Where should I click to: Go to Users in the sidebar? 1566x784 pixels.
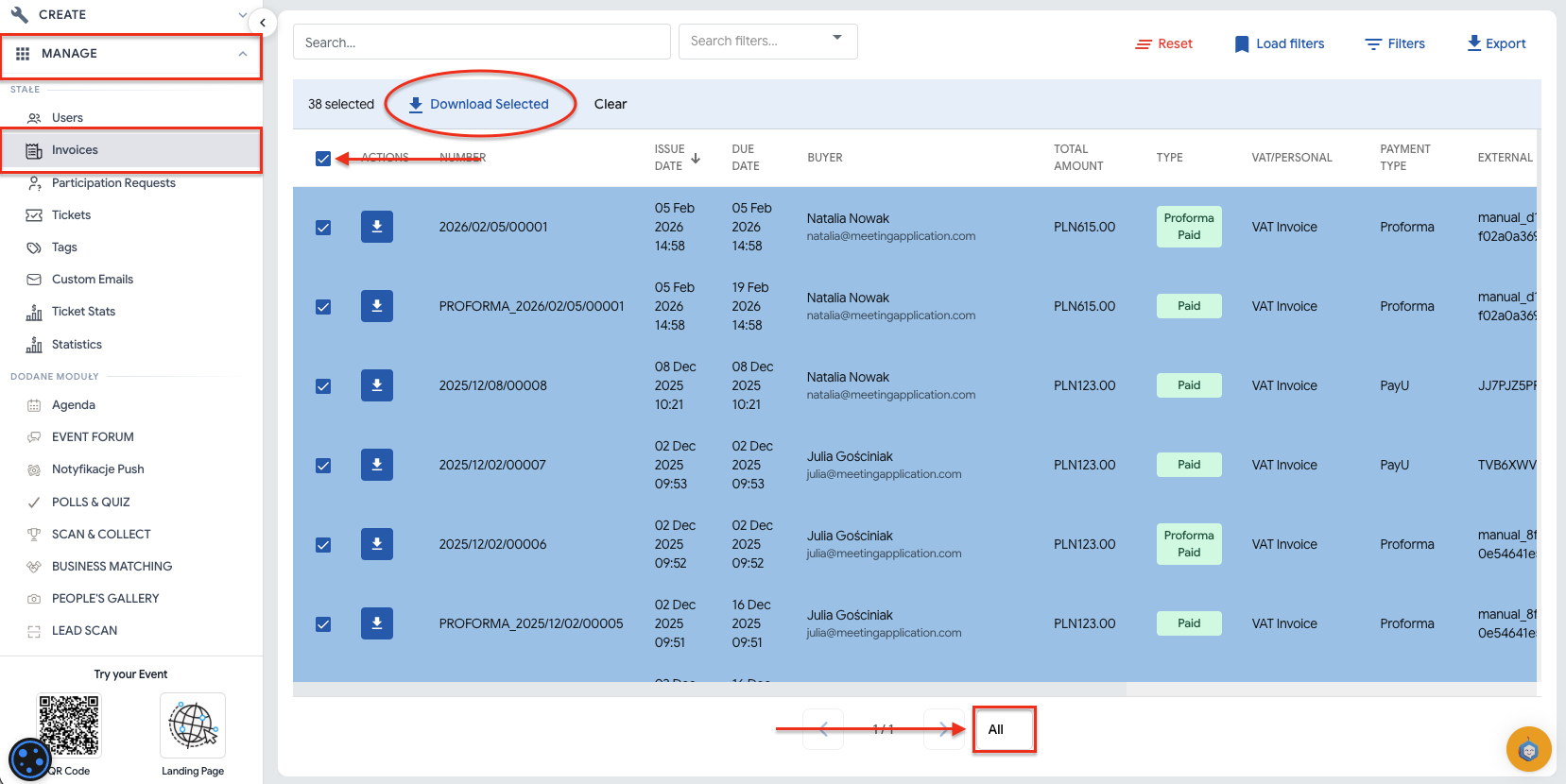[67, 118]
